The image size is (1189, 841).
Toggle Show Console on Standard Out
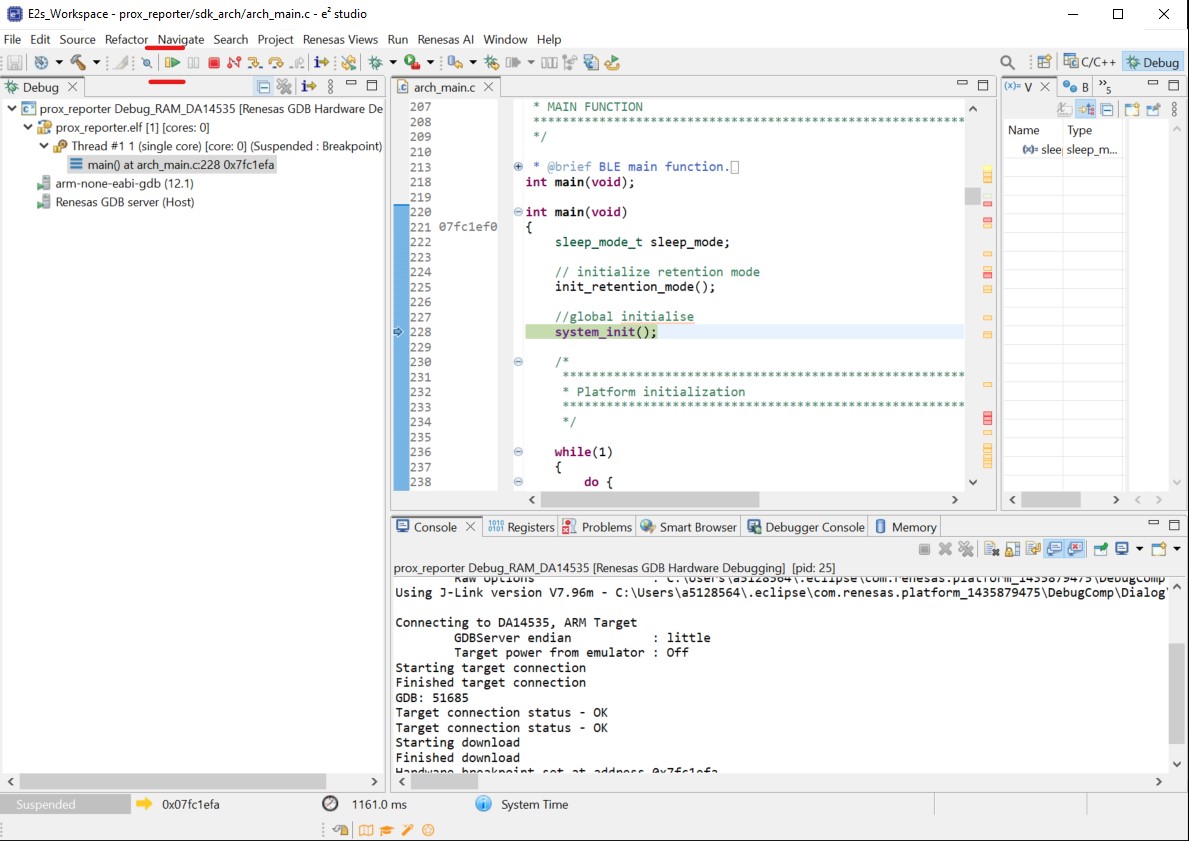pos(1054,548)
